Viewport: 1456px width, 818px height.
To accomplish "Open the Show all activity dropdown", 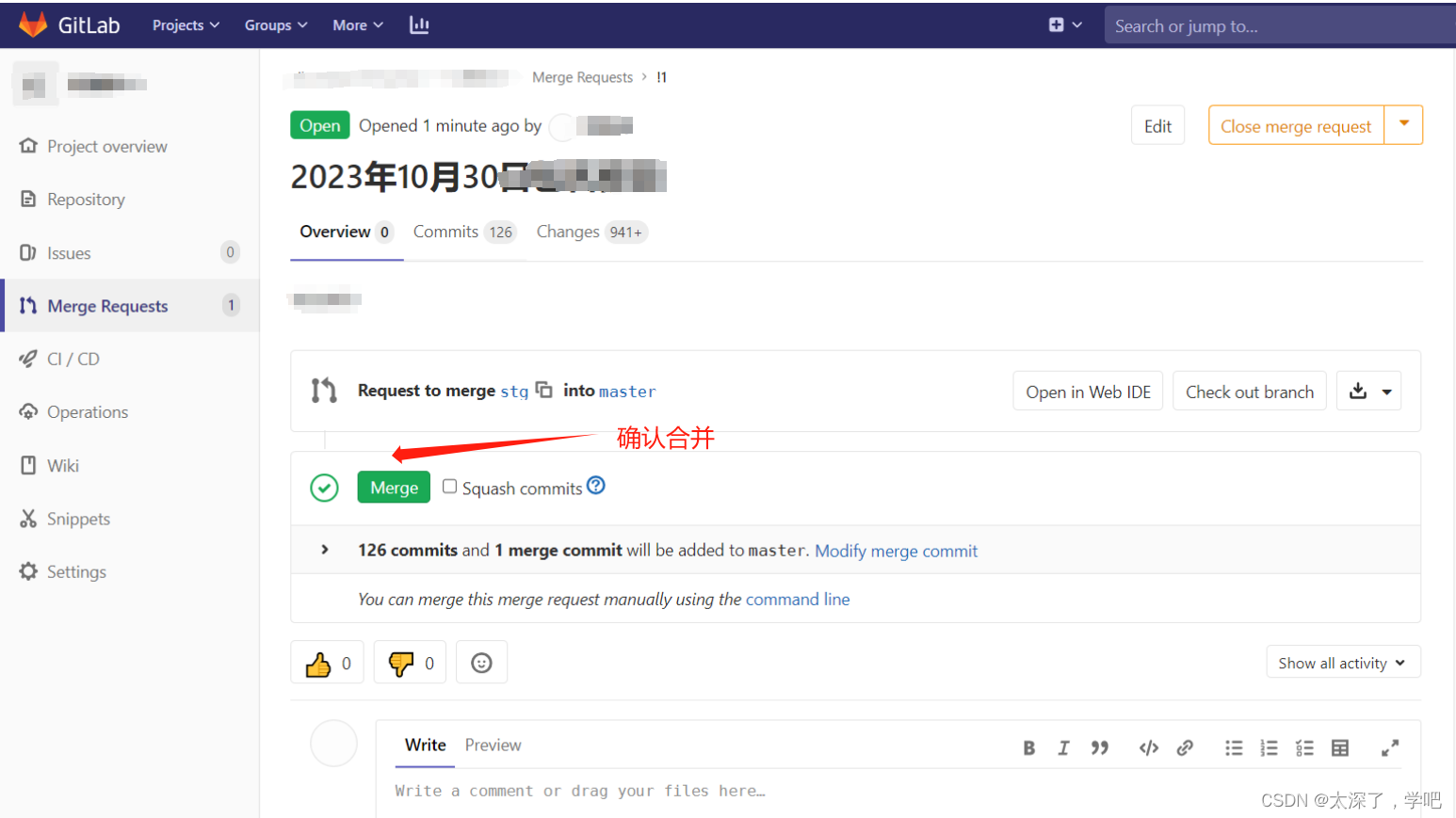I will point(1343,662).
